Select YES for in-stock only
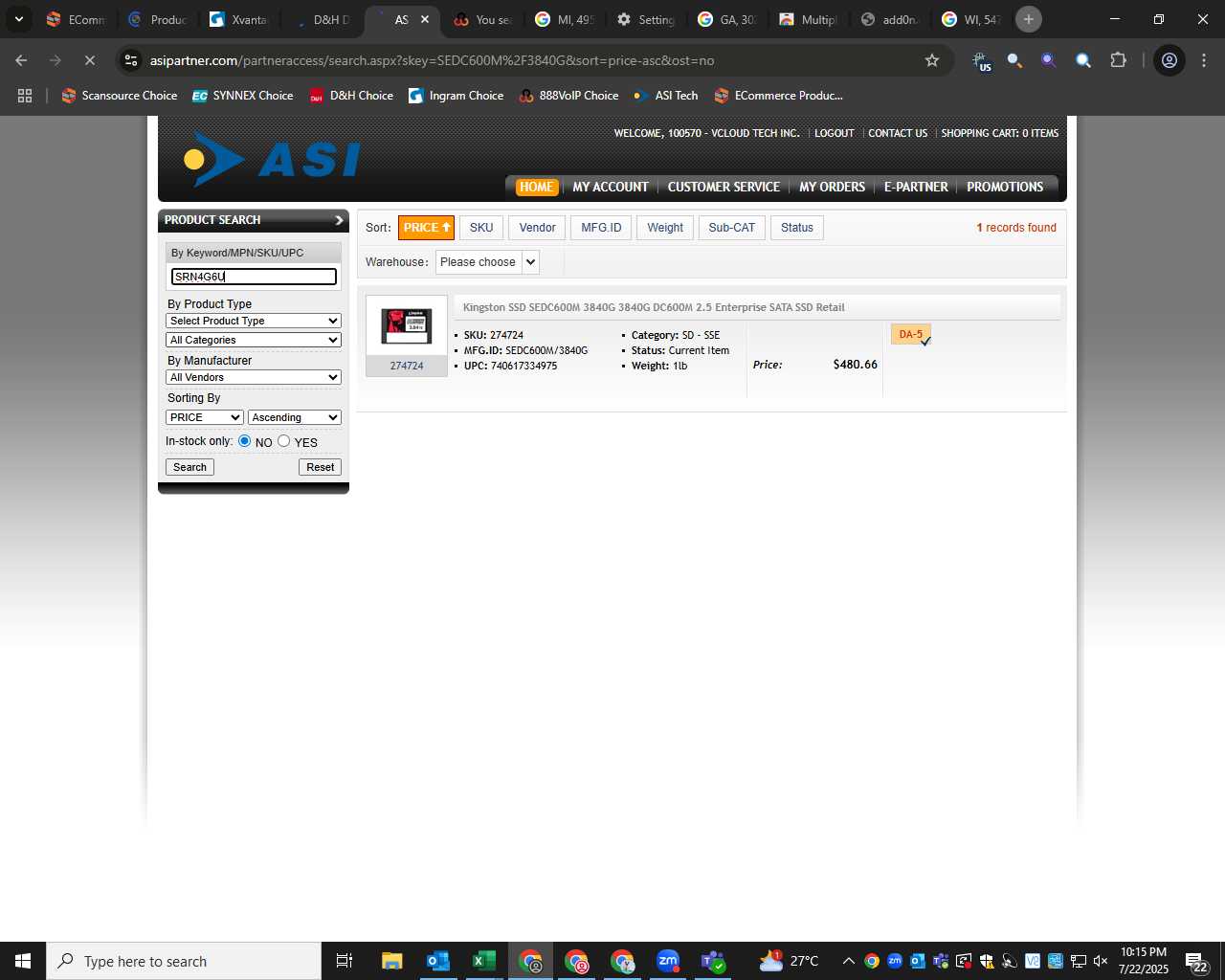 [x=284, y=441]
